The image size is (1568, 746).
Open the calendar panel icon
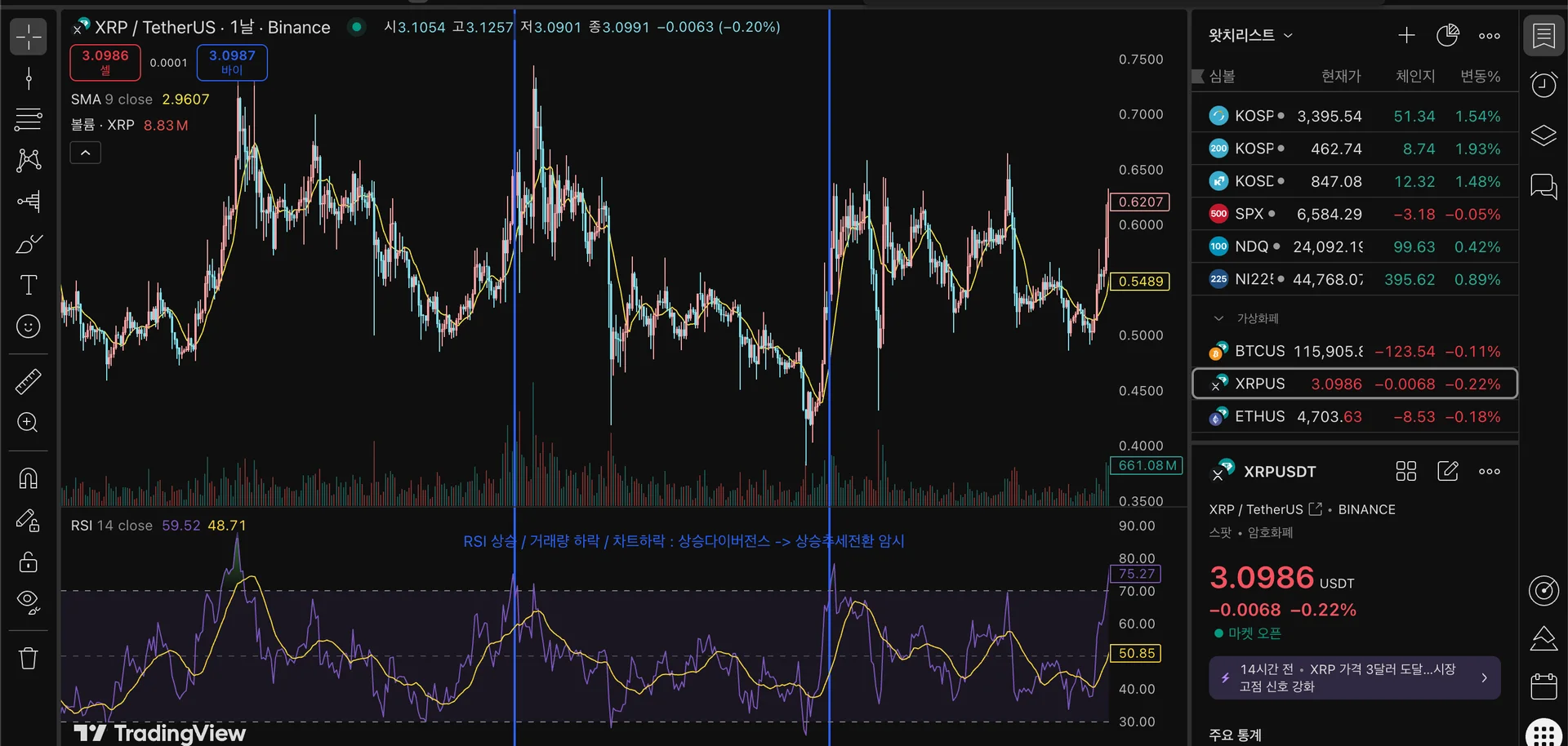[1543, 686]
